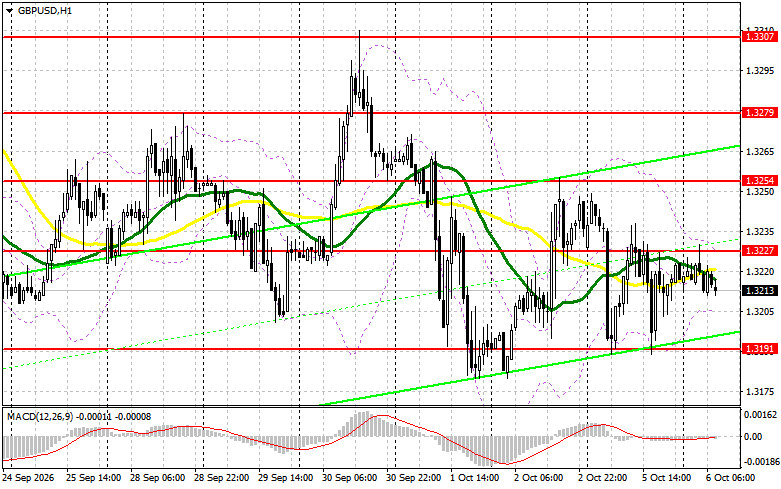Image resolution: width=781 pixels, height=489 pixels.
Task: Click the MACD scale value 0.00
Action: 753,437
